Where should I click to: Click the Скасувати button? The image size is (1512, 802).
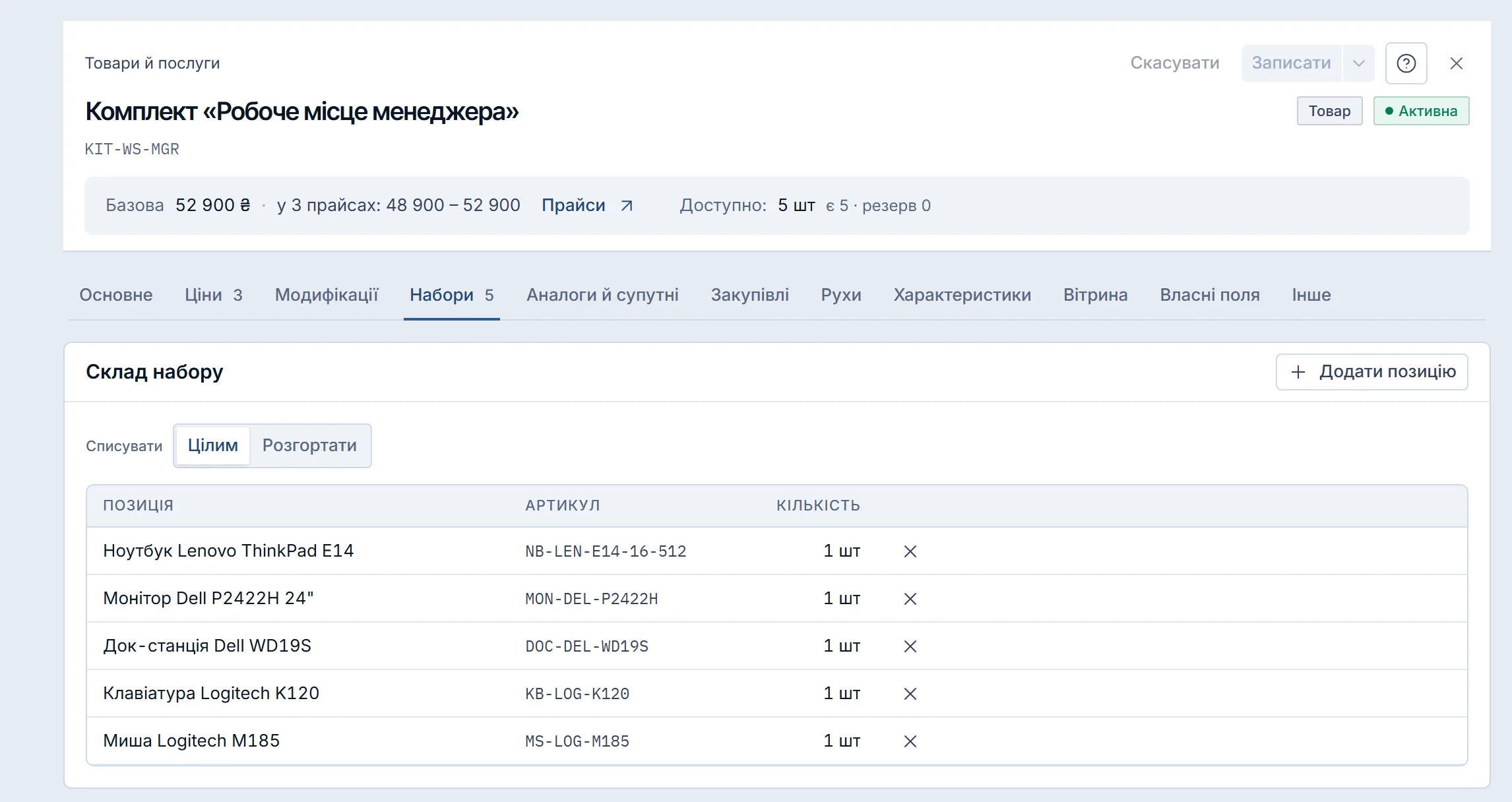pos(1175,63)
